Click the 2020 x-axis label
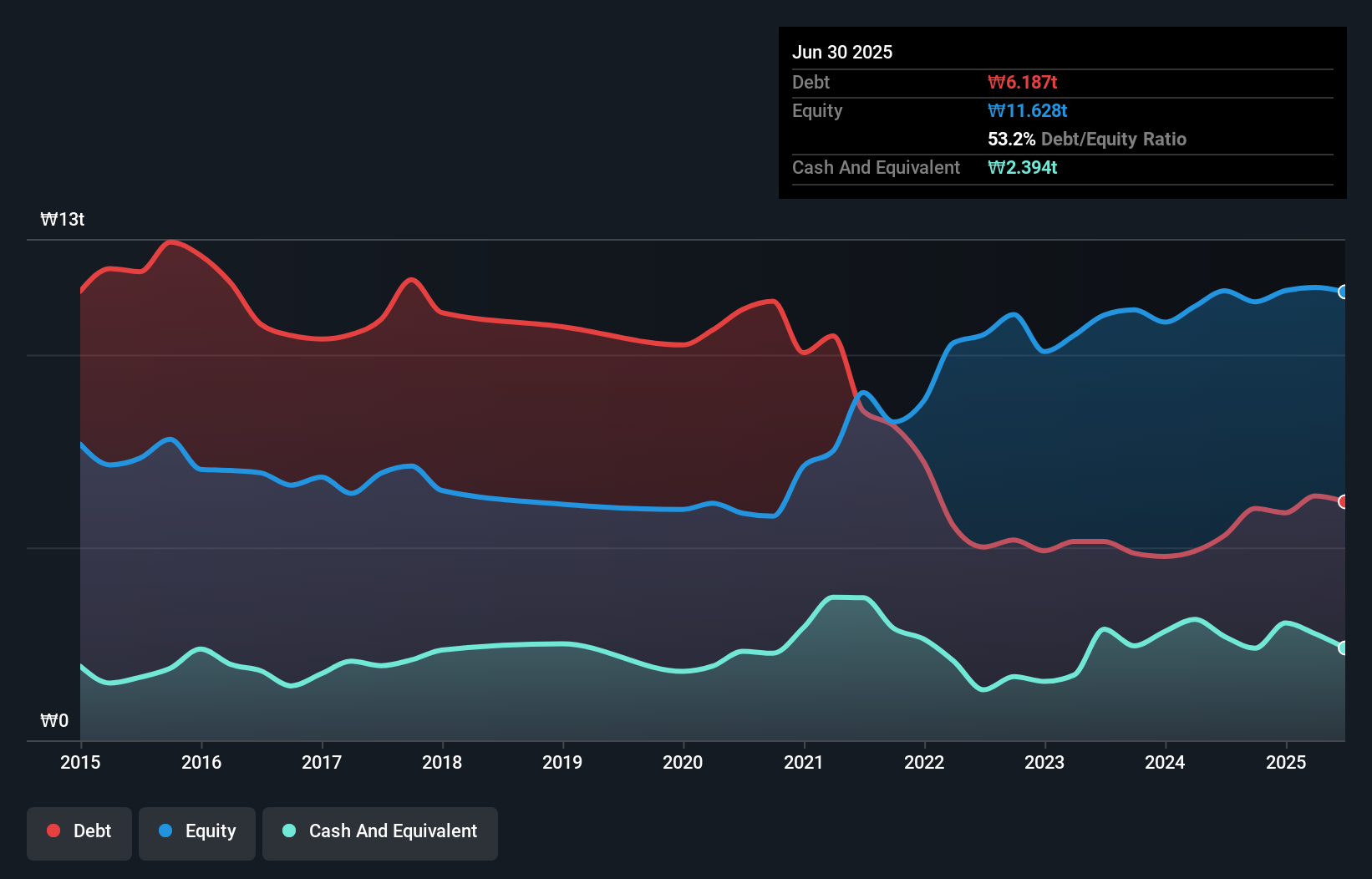This screenshot has height=879, width=1372. tap(683, 762)
